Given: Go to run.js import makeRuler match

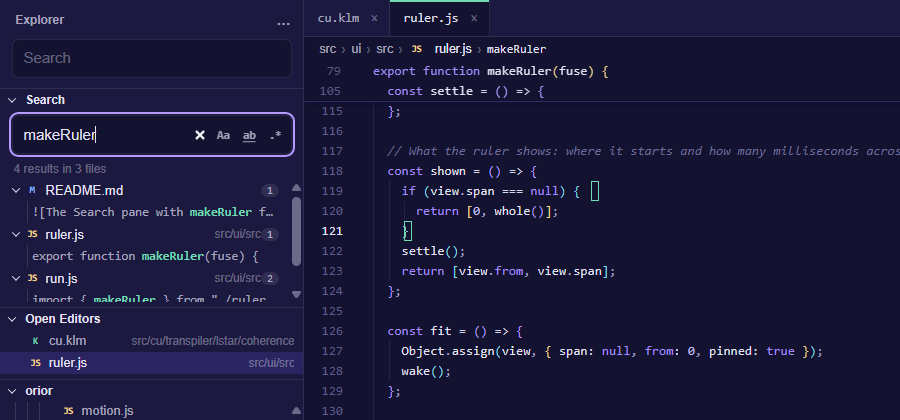Looking at the screenshot, I should click(149, 298).
